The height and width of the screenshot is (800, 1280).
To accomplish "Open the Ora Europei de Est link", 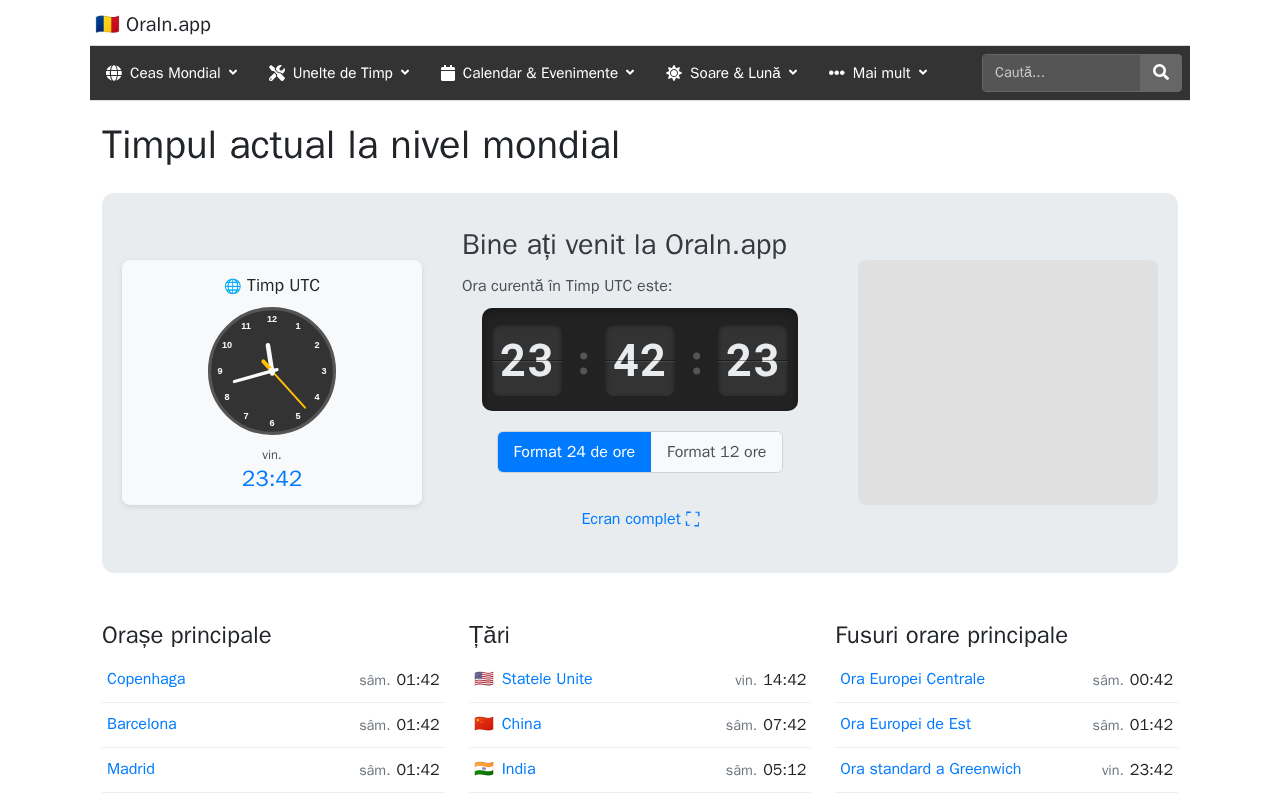I will (906, 724).
